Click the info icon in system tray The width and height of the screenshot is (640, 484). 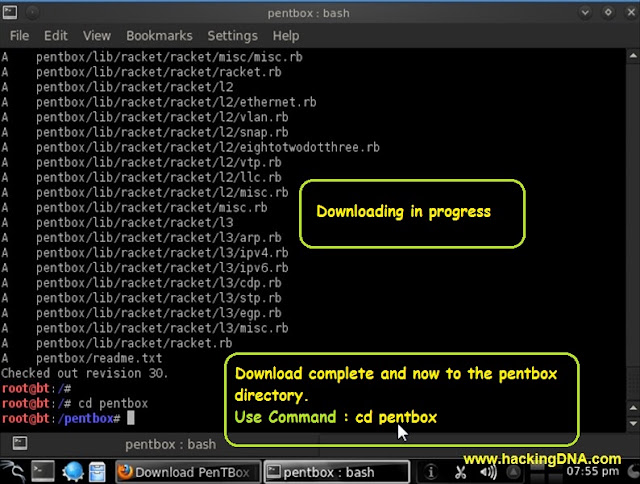[430, 472]
